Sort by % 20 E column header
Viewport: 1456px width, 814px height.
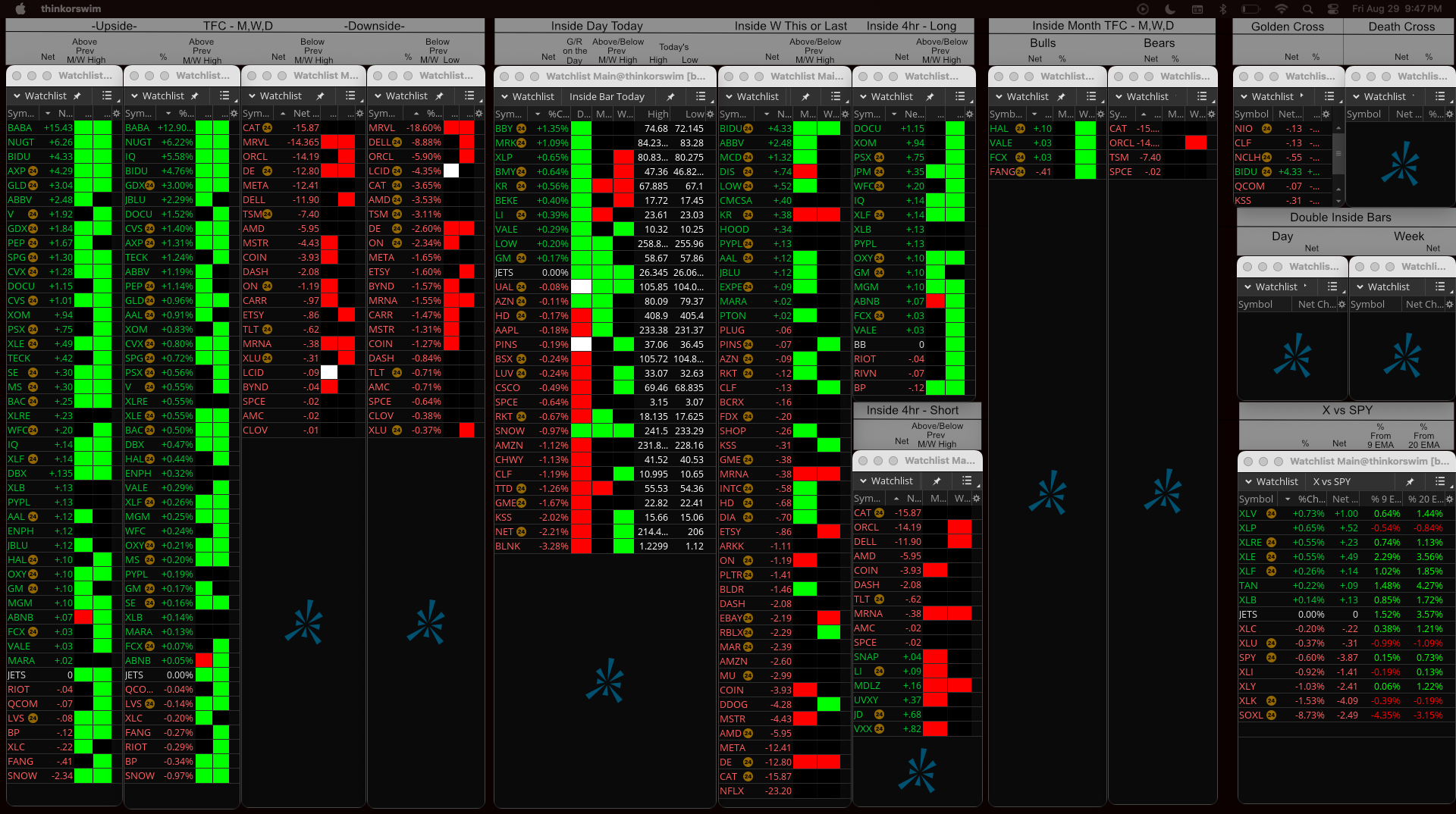point(1426,499)
